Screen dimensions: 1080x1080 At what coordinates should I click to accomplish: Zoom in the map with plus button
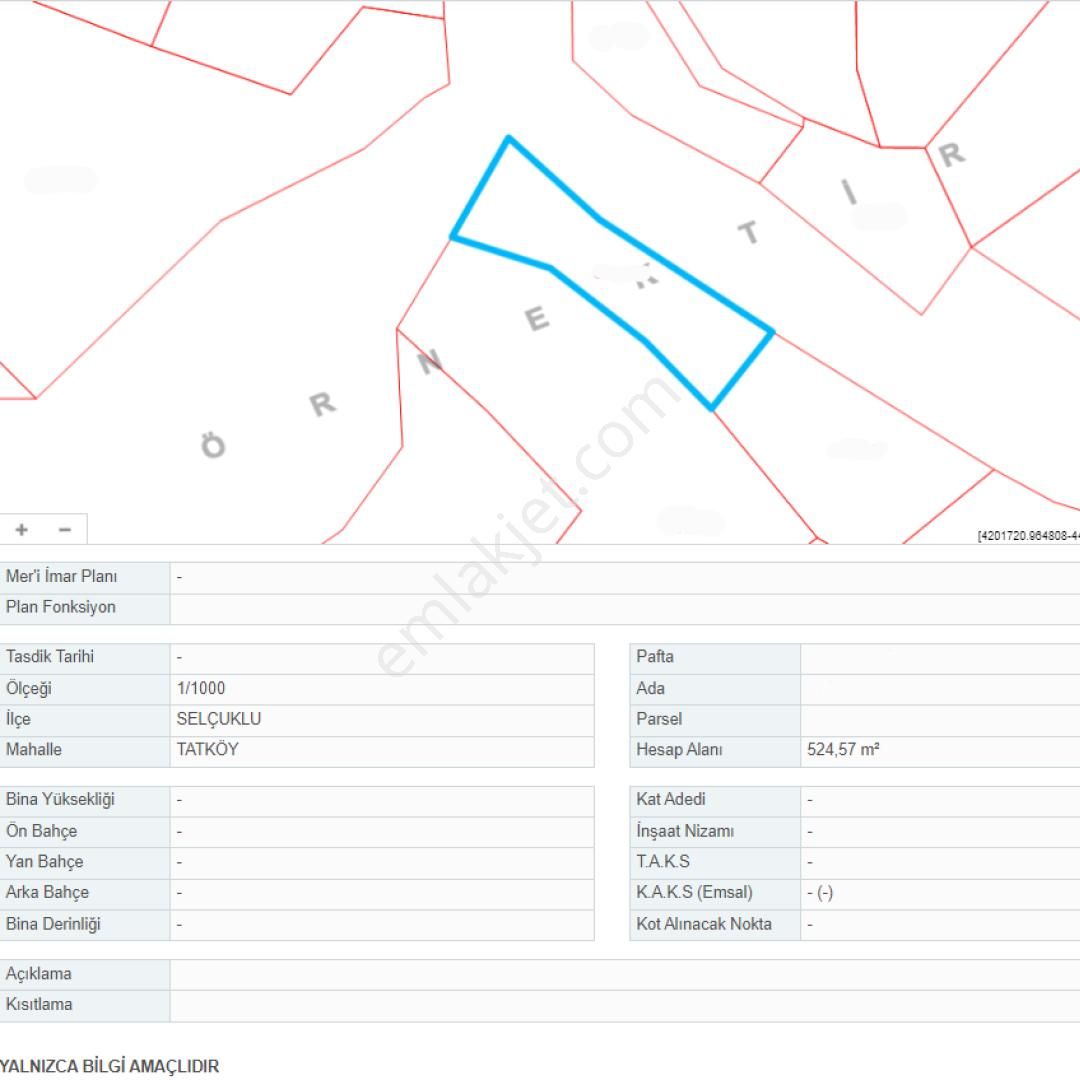(x=22, y=529)
